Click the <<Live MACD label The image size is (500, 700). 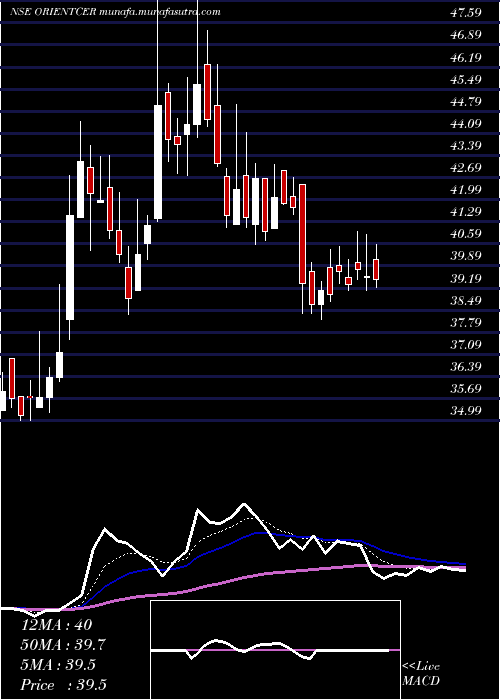pos(421,674)
